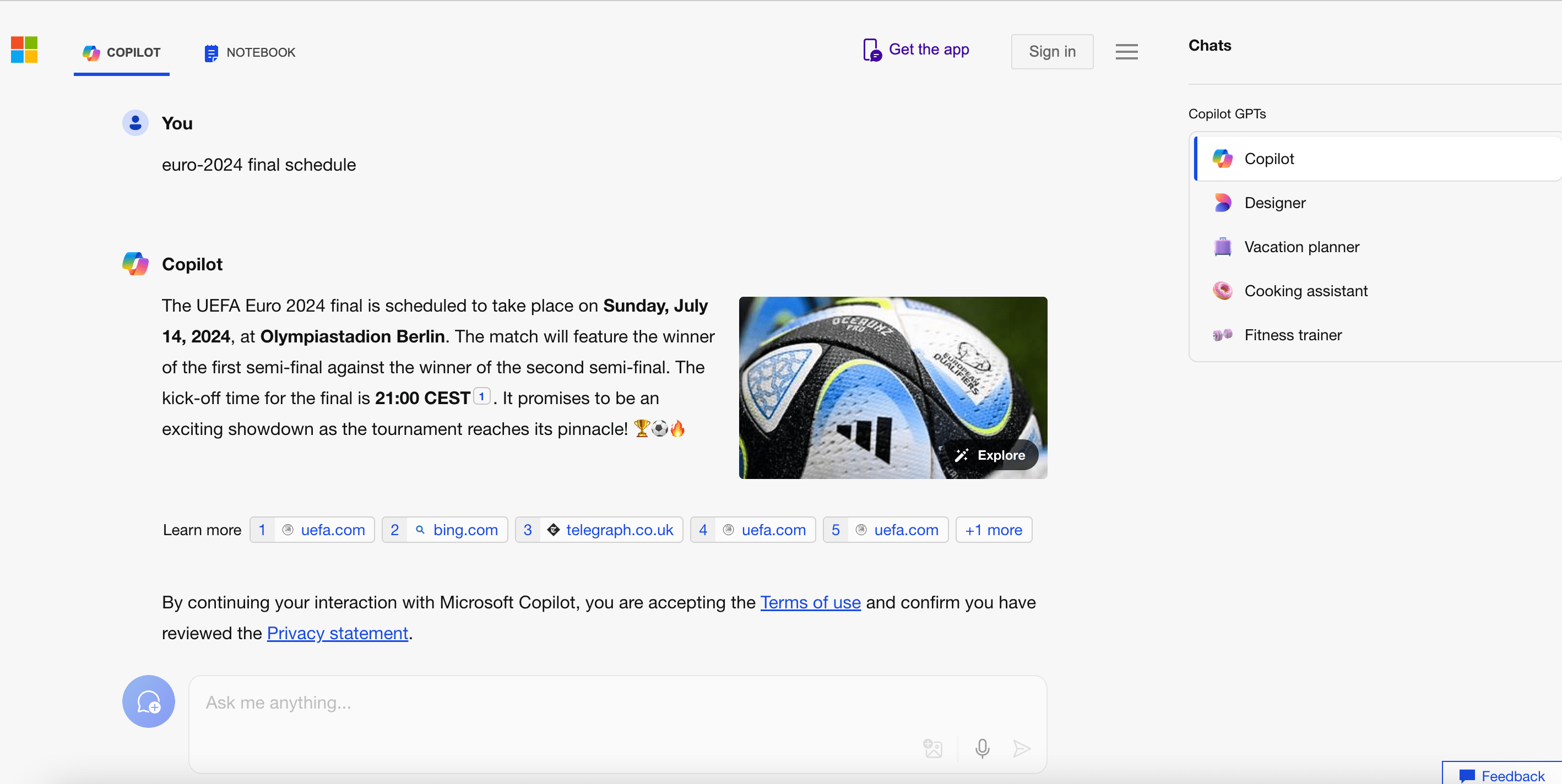Click the Copilot avatar icon in response
The image size is (1562, 784).
[135, 264]
